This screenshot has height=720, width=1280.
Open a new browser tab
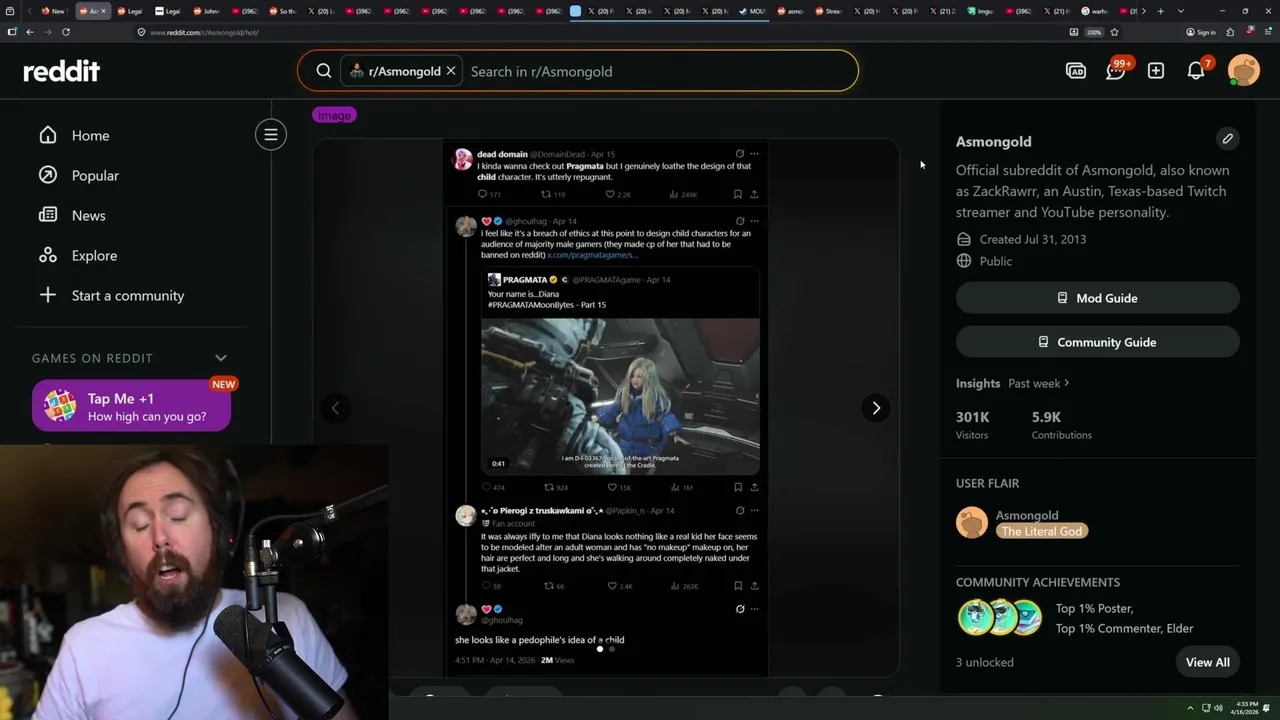tap(1160, 11)
